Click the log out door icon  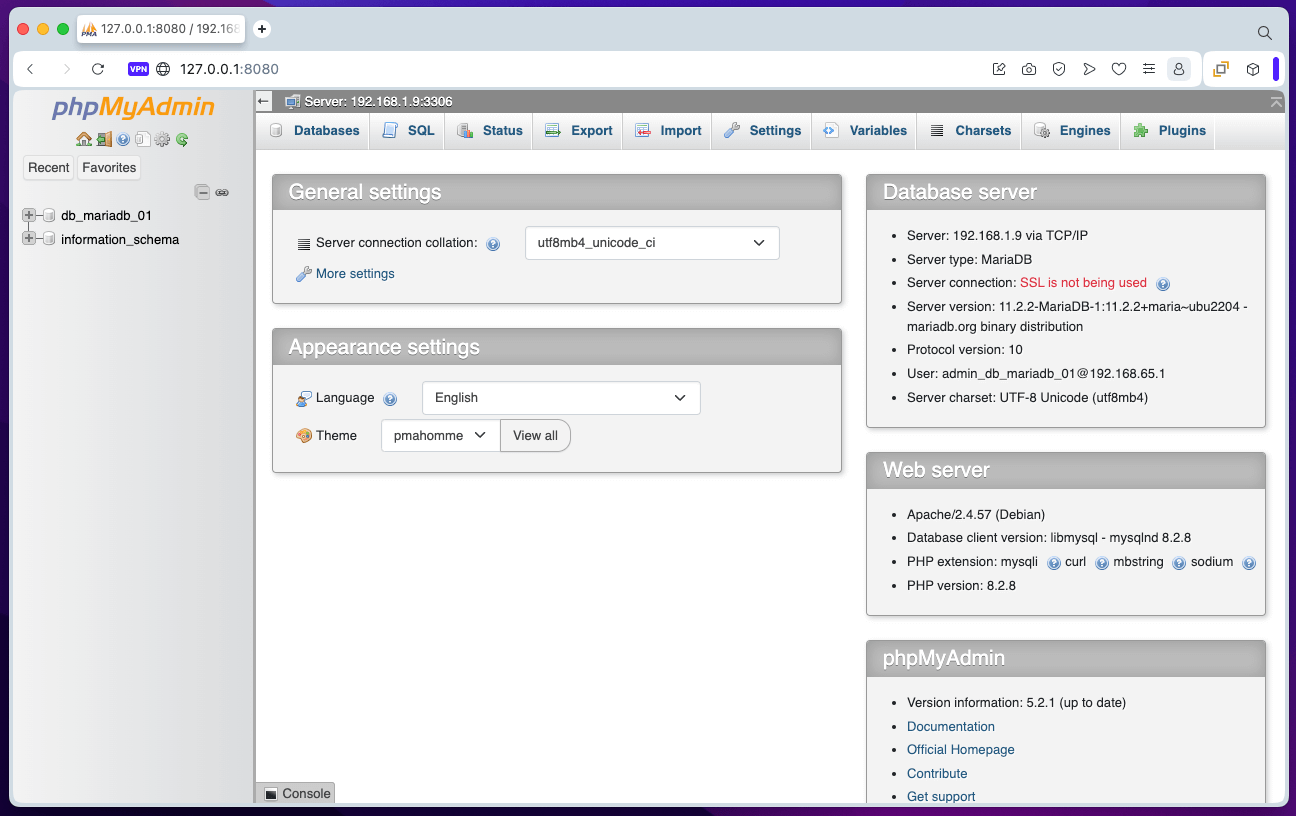pyautogui.click(x=104, y=140)
